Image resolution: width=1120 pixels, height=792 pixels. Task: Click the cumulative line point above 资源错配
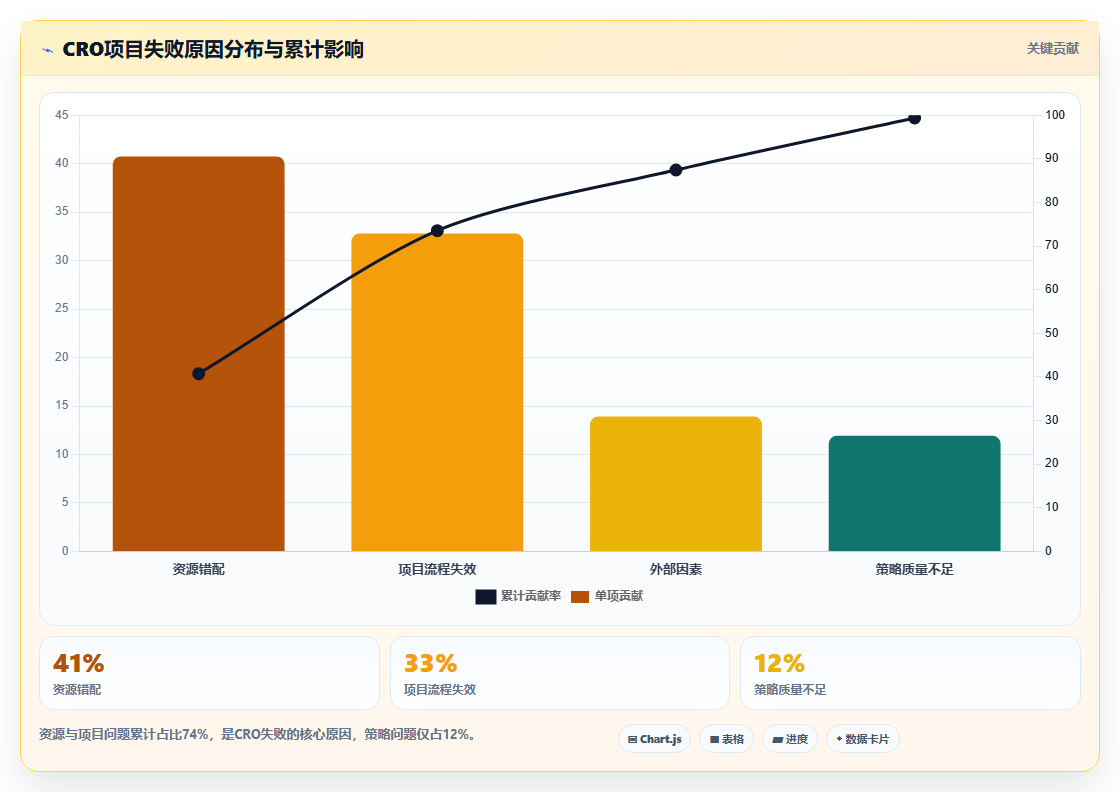(199, 374)
